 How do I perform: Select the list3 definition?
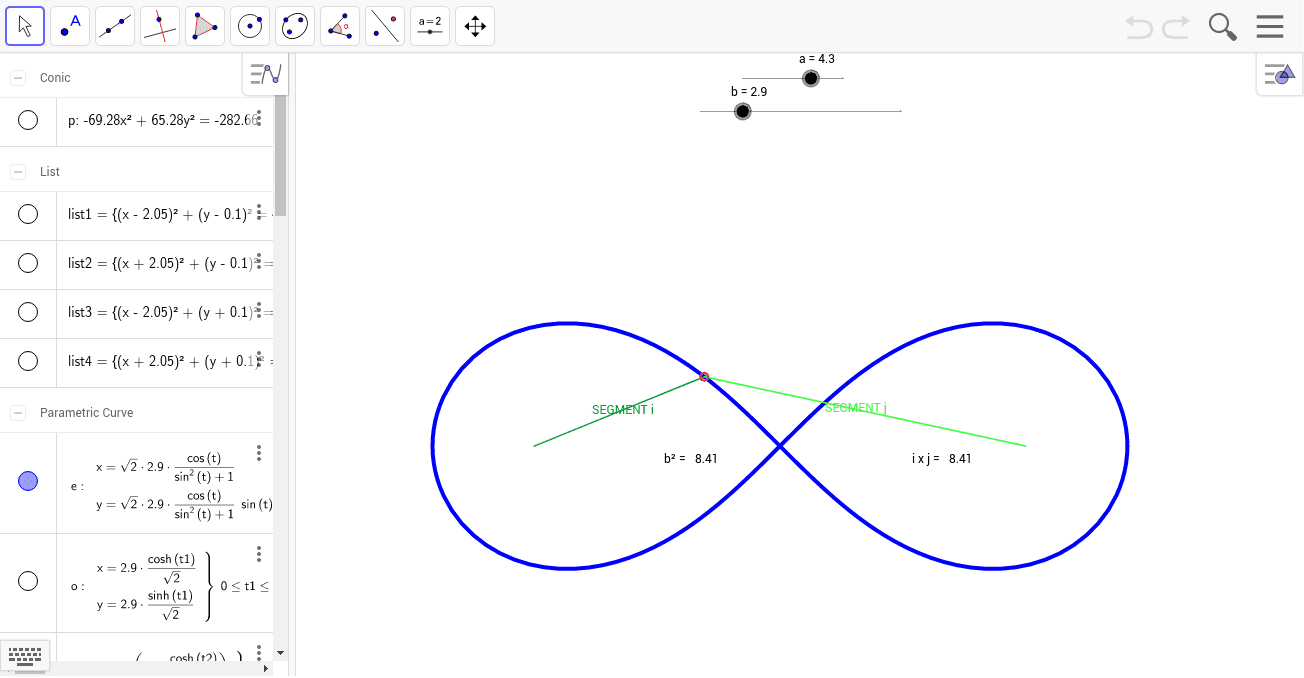[x=166, y=312]
